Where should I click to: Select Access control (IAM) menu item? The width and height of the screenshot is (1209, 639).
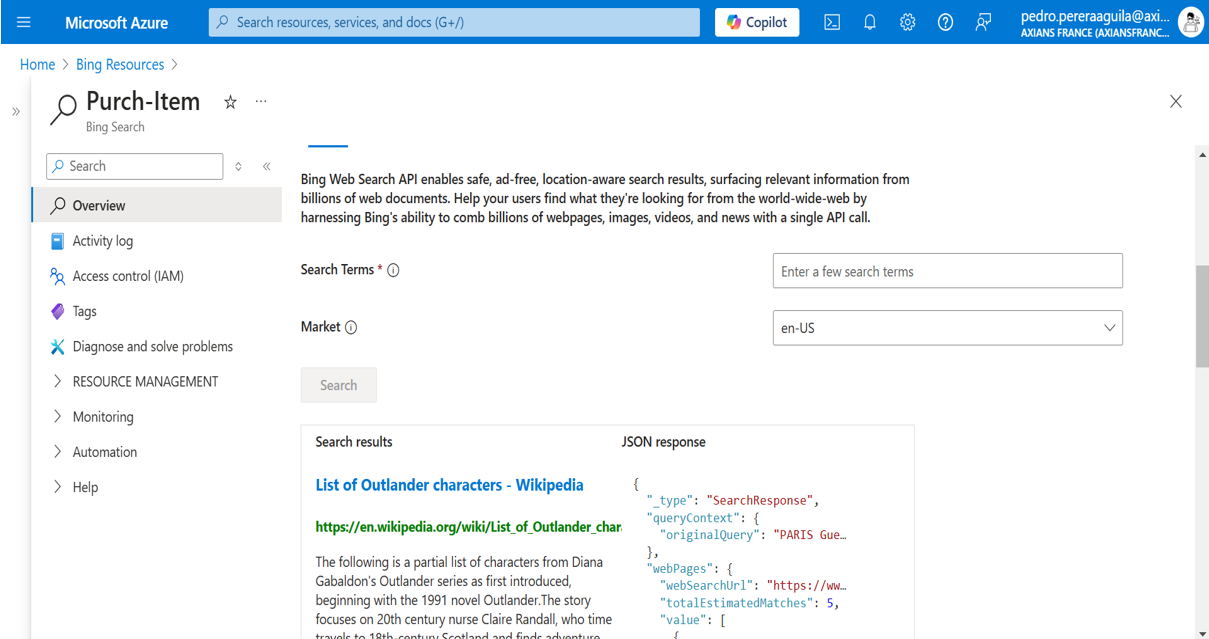tap(128, 276)
